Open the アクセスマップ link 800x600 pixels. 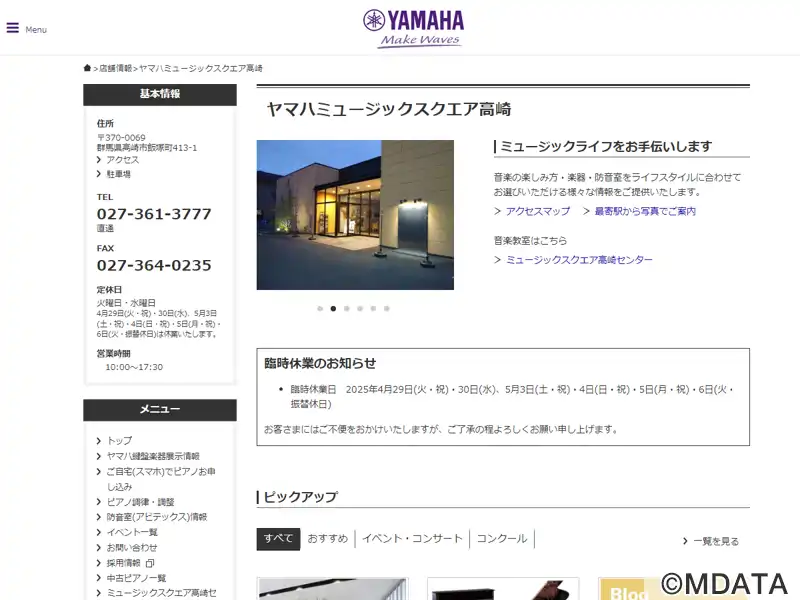(538, 211)
